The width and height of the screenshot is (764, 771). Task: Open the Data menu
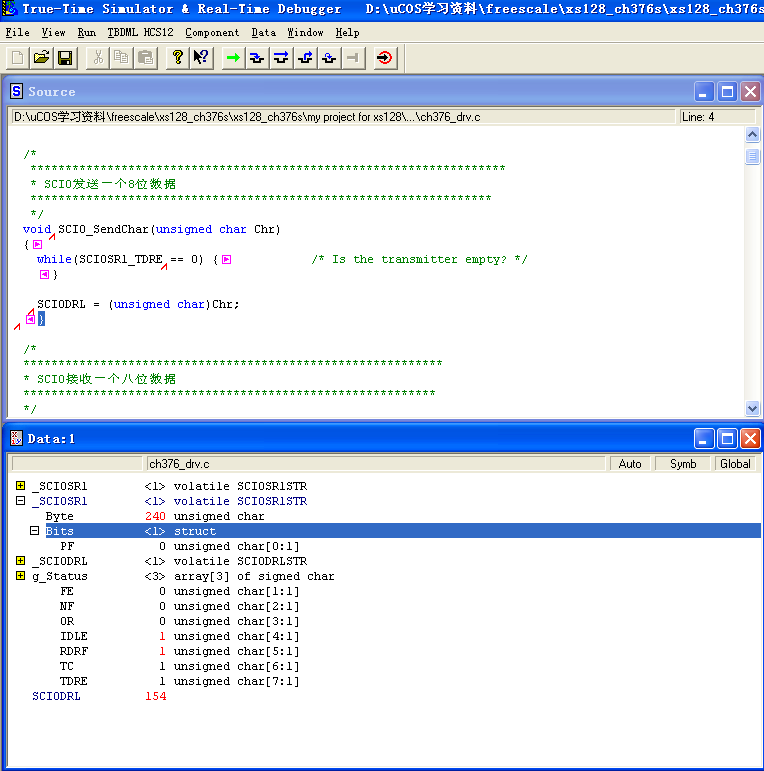point(264,32)
